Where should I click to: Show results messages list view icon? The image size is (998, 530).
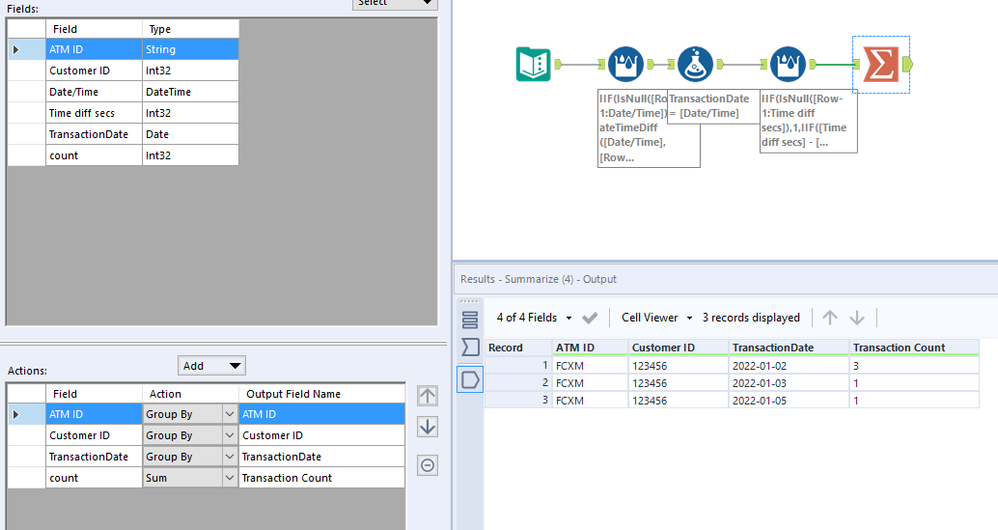(x=470, y=320)
